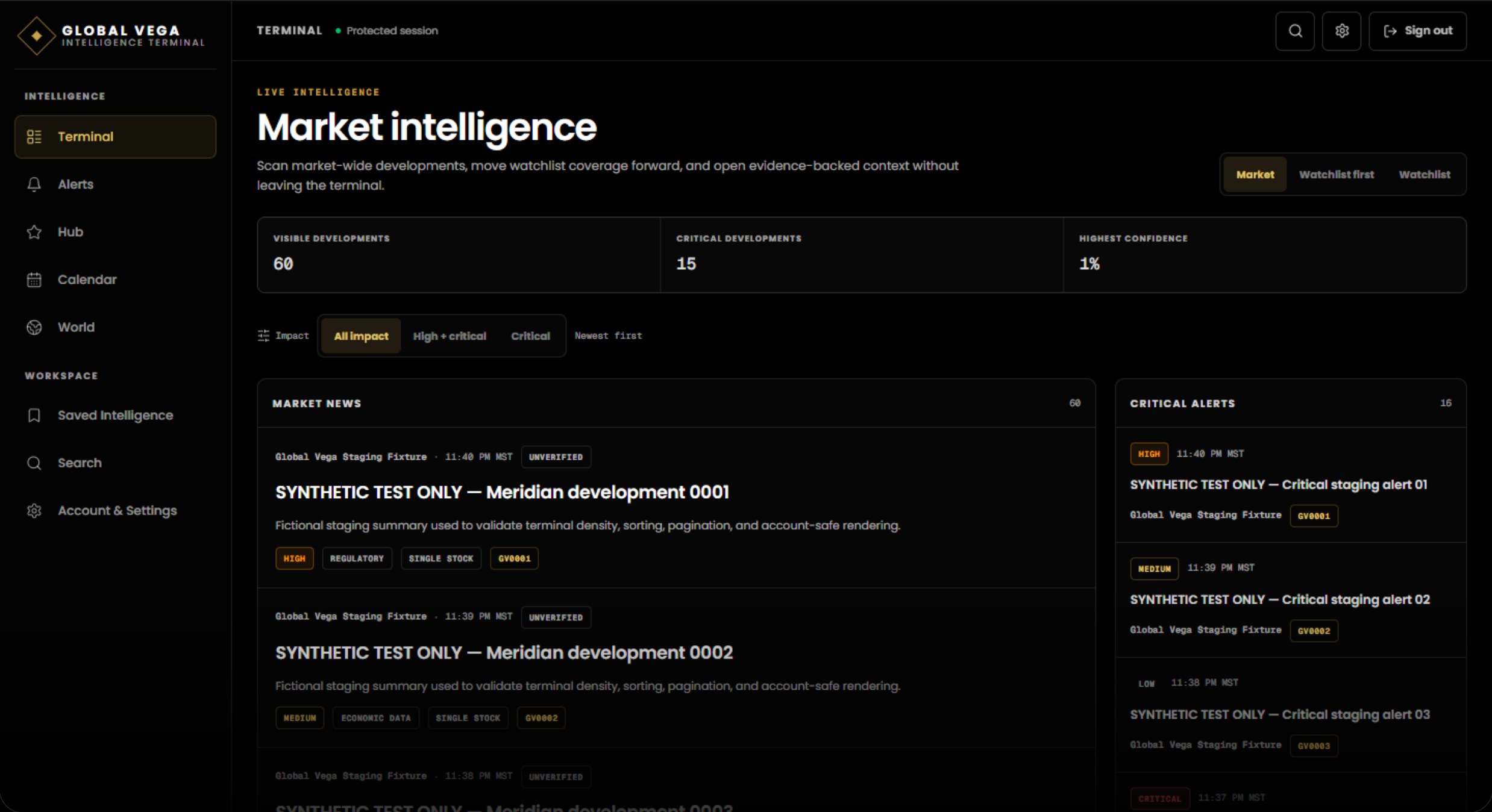Switch to Watchlist first view
The height and width of the screenshot is (812, 1492).
click(x=1336, y=175)
